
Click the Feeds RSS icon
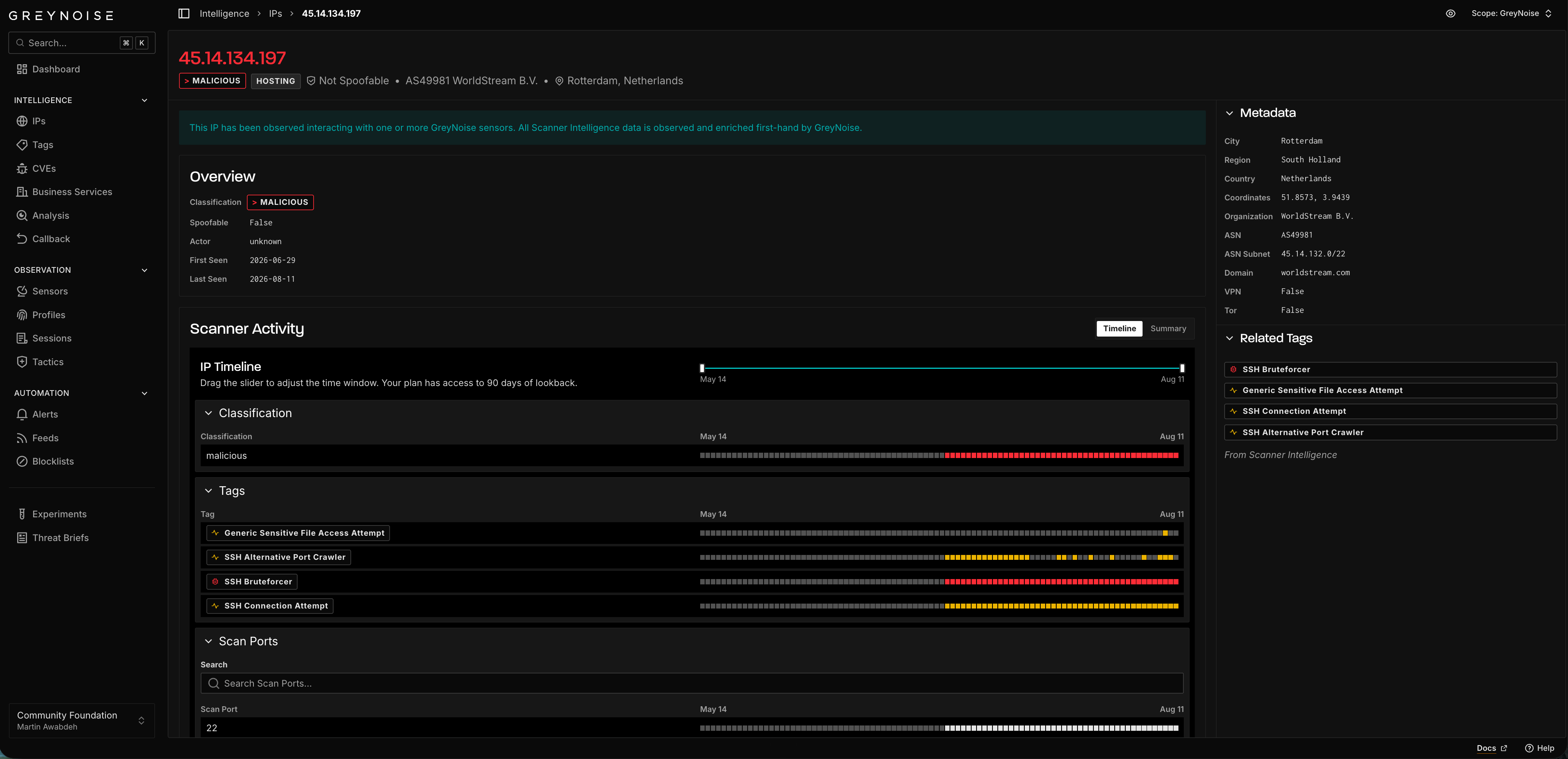point(22,438)
